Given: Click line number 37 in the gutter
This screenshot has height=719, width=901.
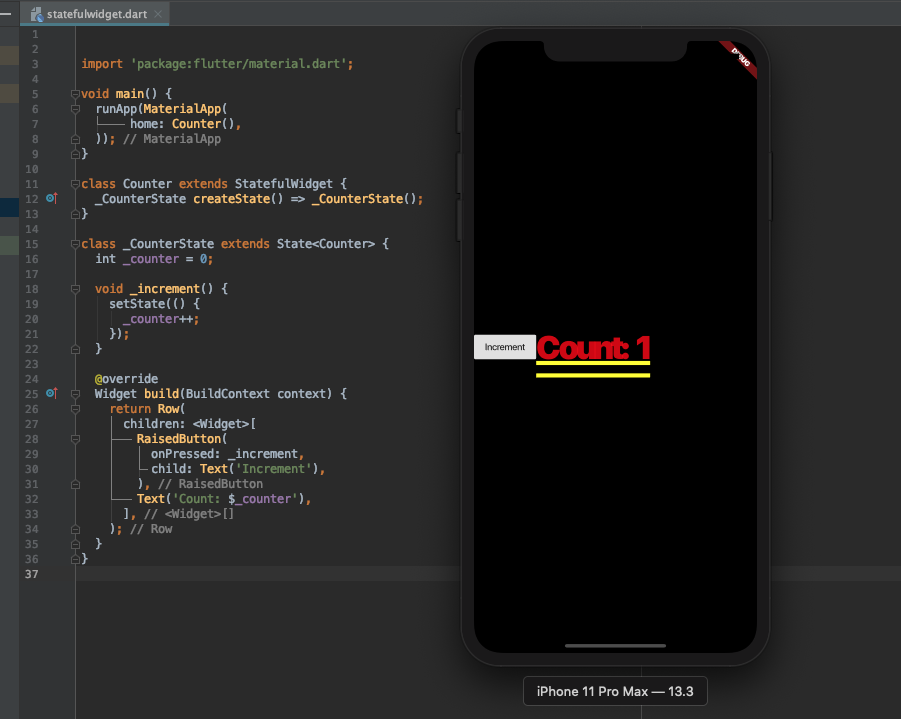Looking at the screenshot, I should 32,574.
